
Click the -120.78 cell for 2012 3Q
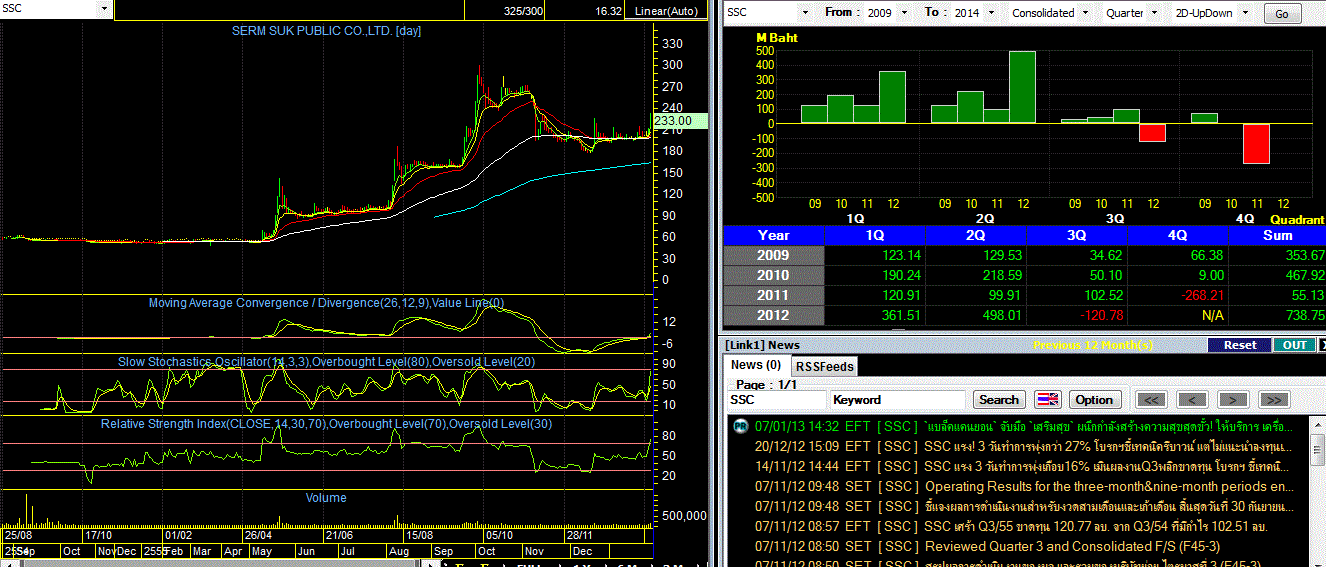pyautogui.click(x=1077, y=315)
